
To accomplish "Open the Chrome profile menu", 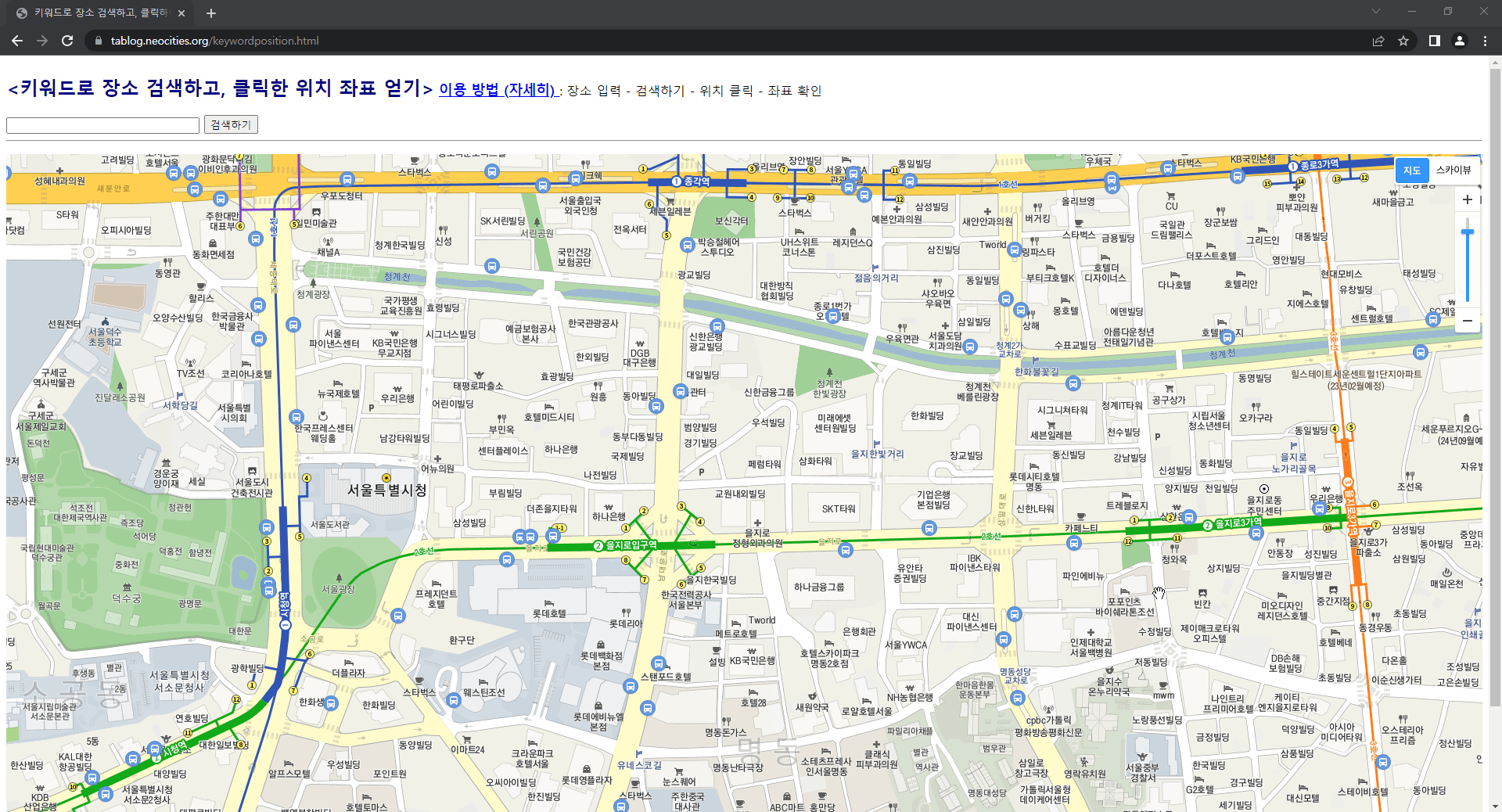I will [1460, 41].
